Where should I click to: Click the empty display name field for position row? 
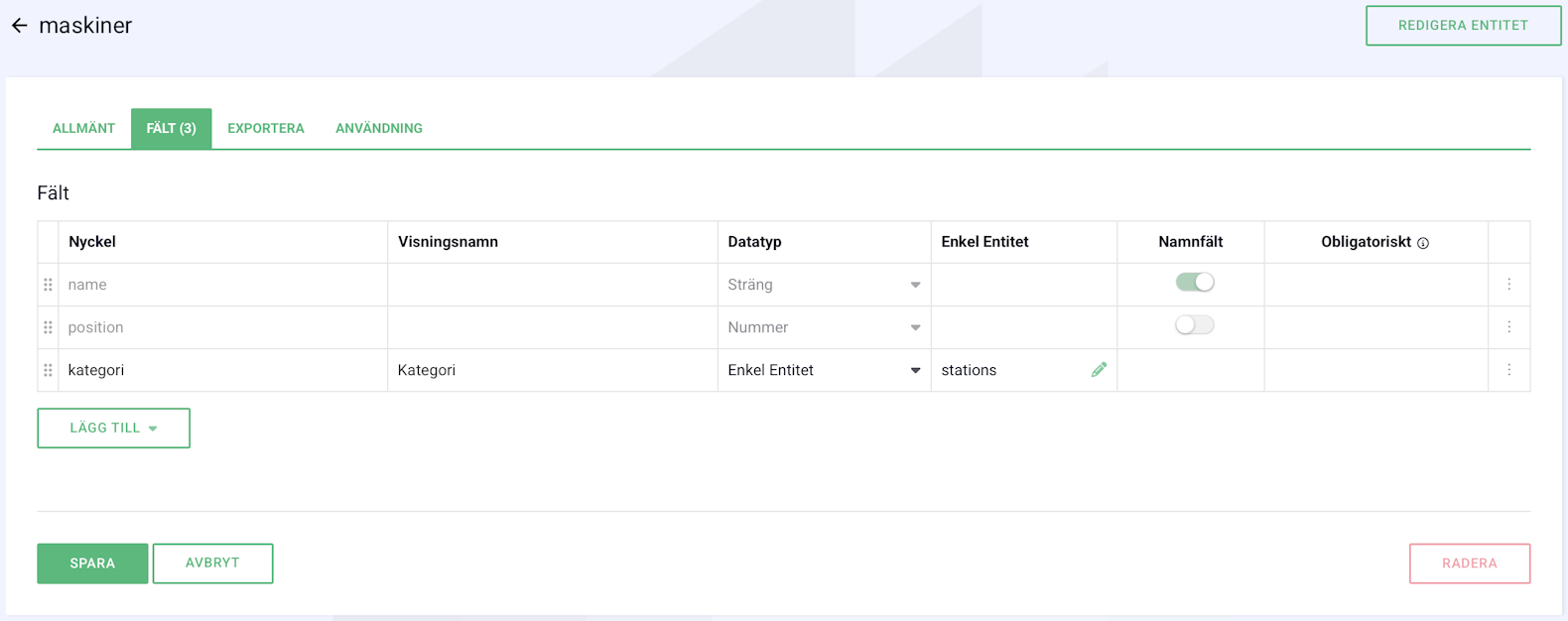tap(553, 327)
